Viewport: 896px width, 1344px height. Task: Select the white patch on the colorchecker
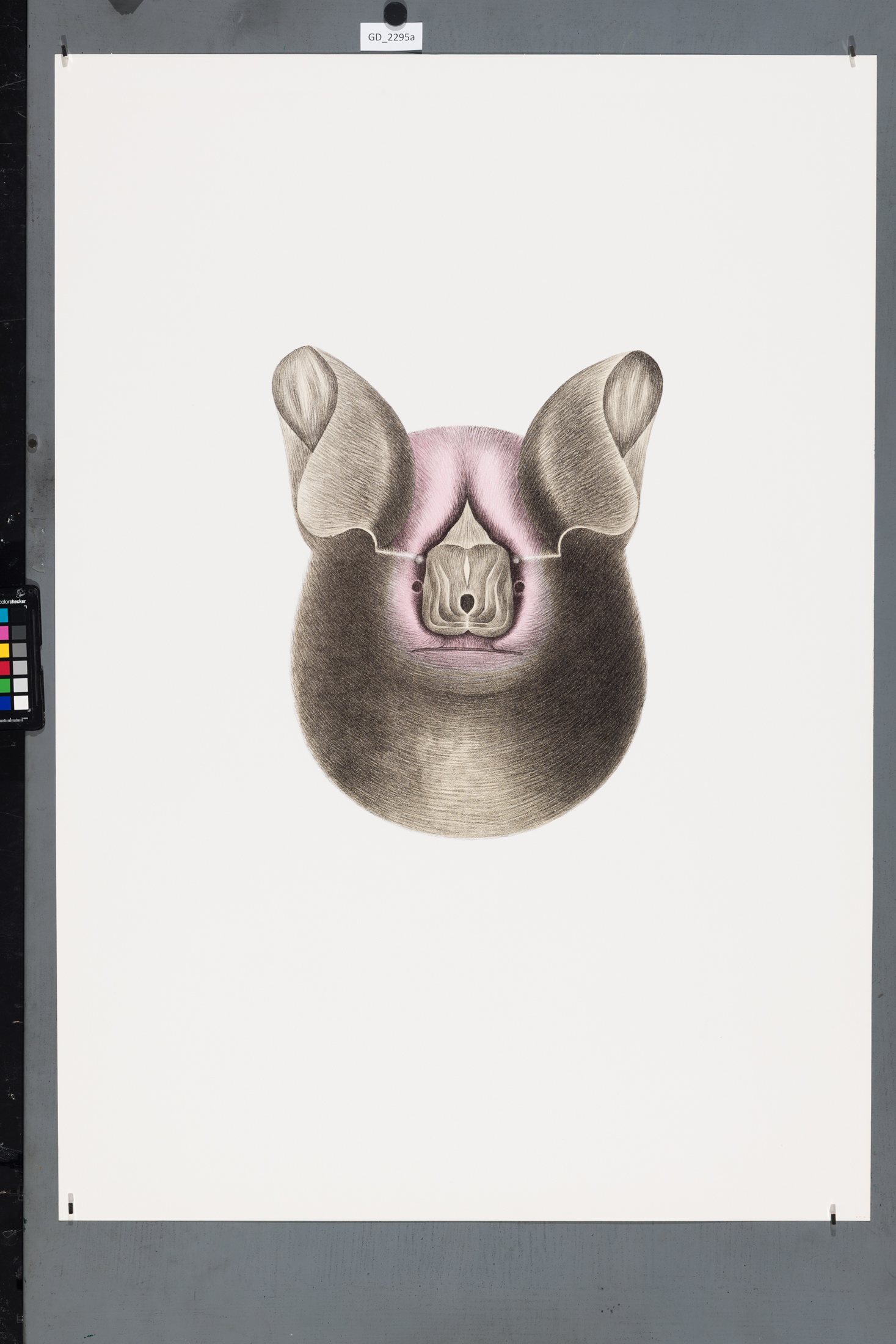click(20, 703)
